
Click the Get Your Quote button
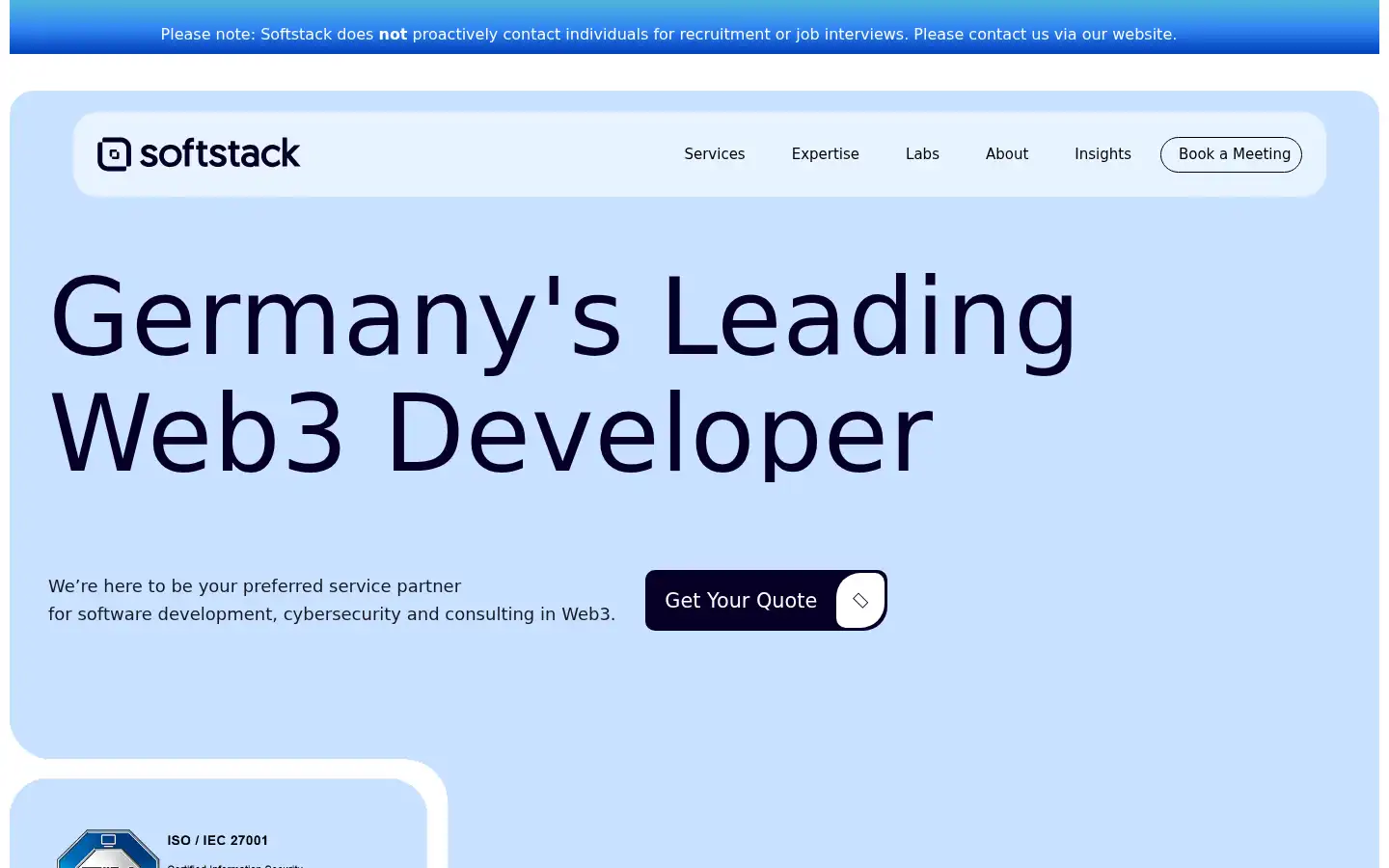coord(766,601)
